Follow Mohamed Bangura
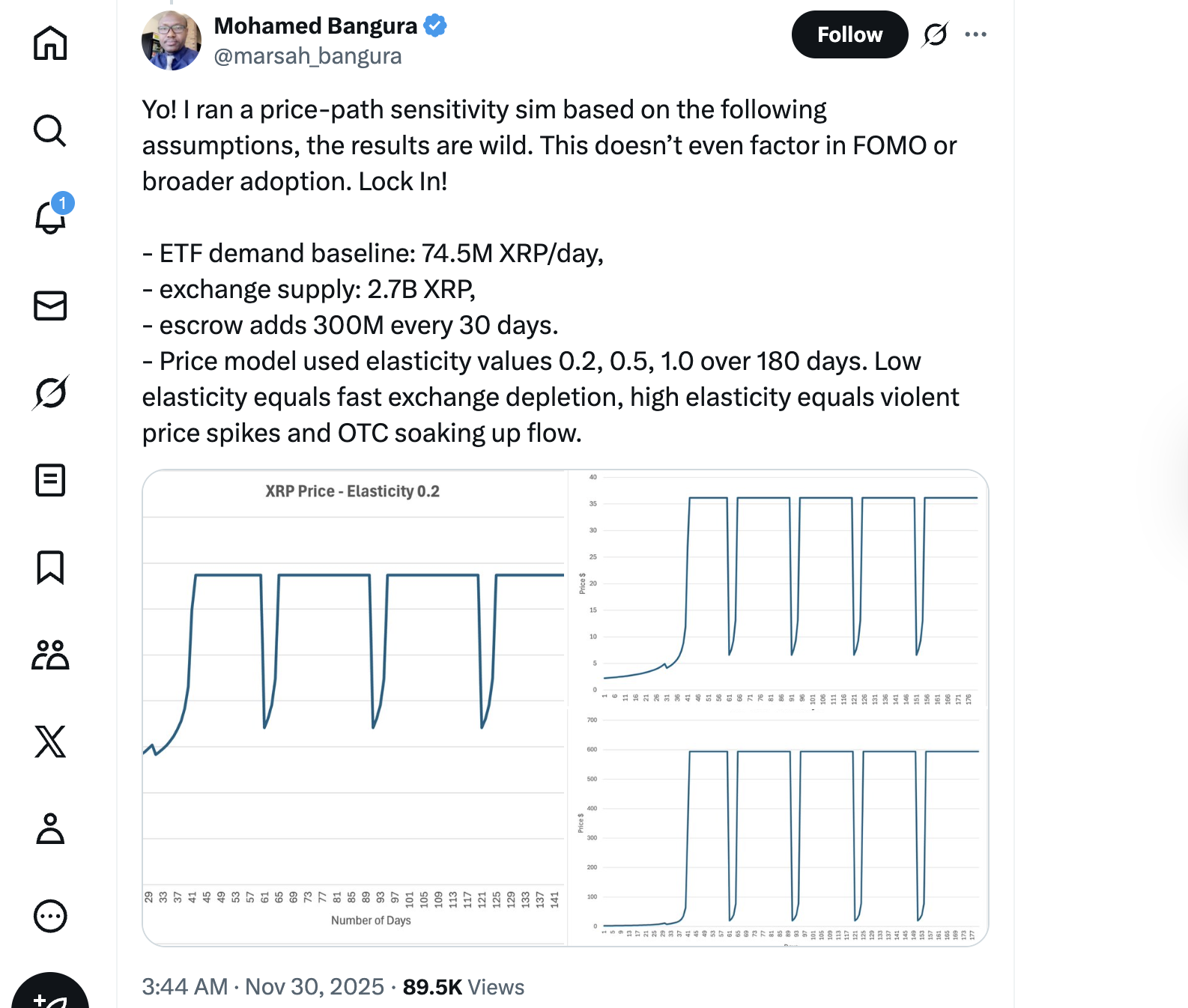1188x1008 pixels. (x=849, y=34)
